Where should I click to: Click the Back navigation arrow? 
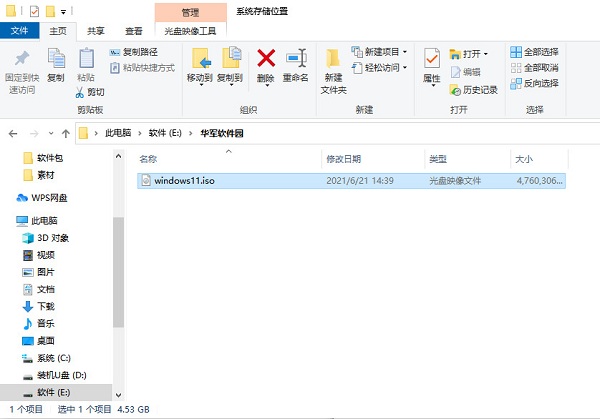click(13, 134)
